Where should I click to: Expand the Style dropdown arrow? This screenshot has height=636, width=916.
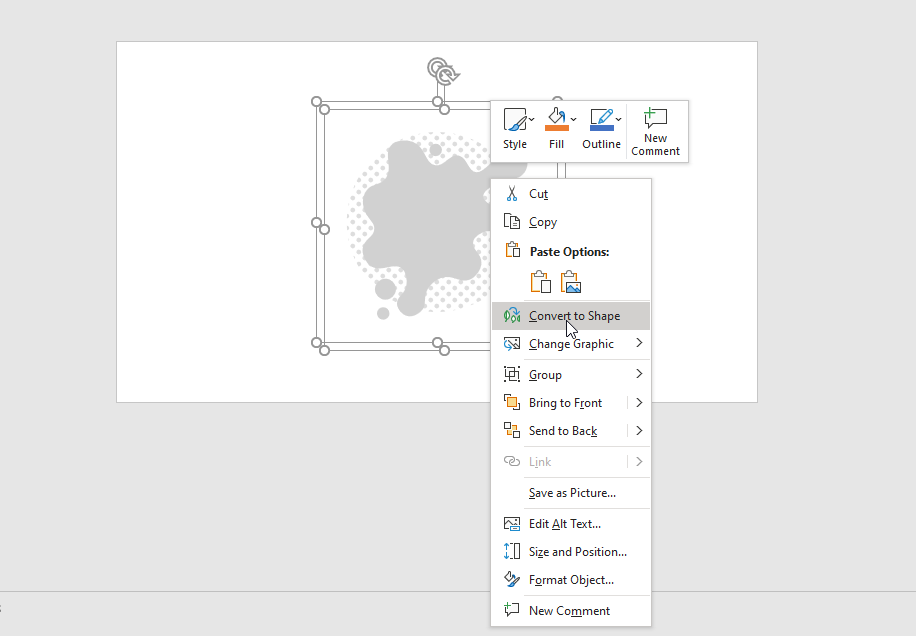pos(532,120)
